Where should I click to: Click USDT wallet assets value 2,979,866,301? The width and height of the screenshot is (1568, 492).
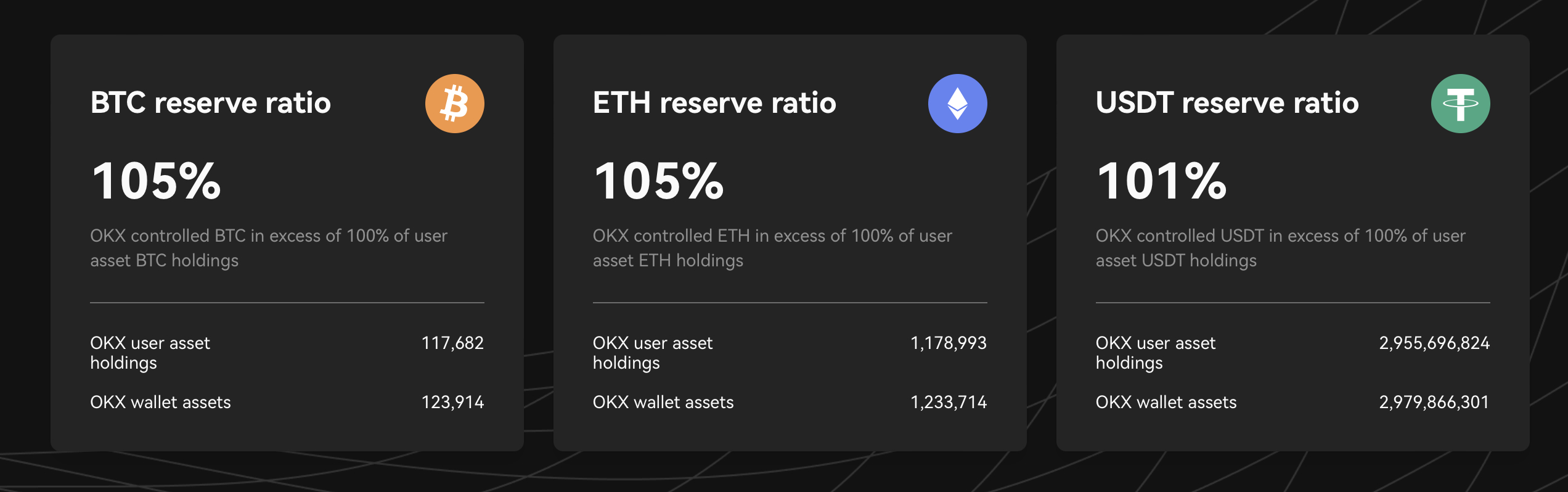coord(1434,402)
